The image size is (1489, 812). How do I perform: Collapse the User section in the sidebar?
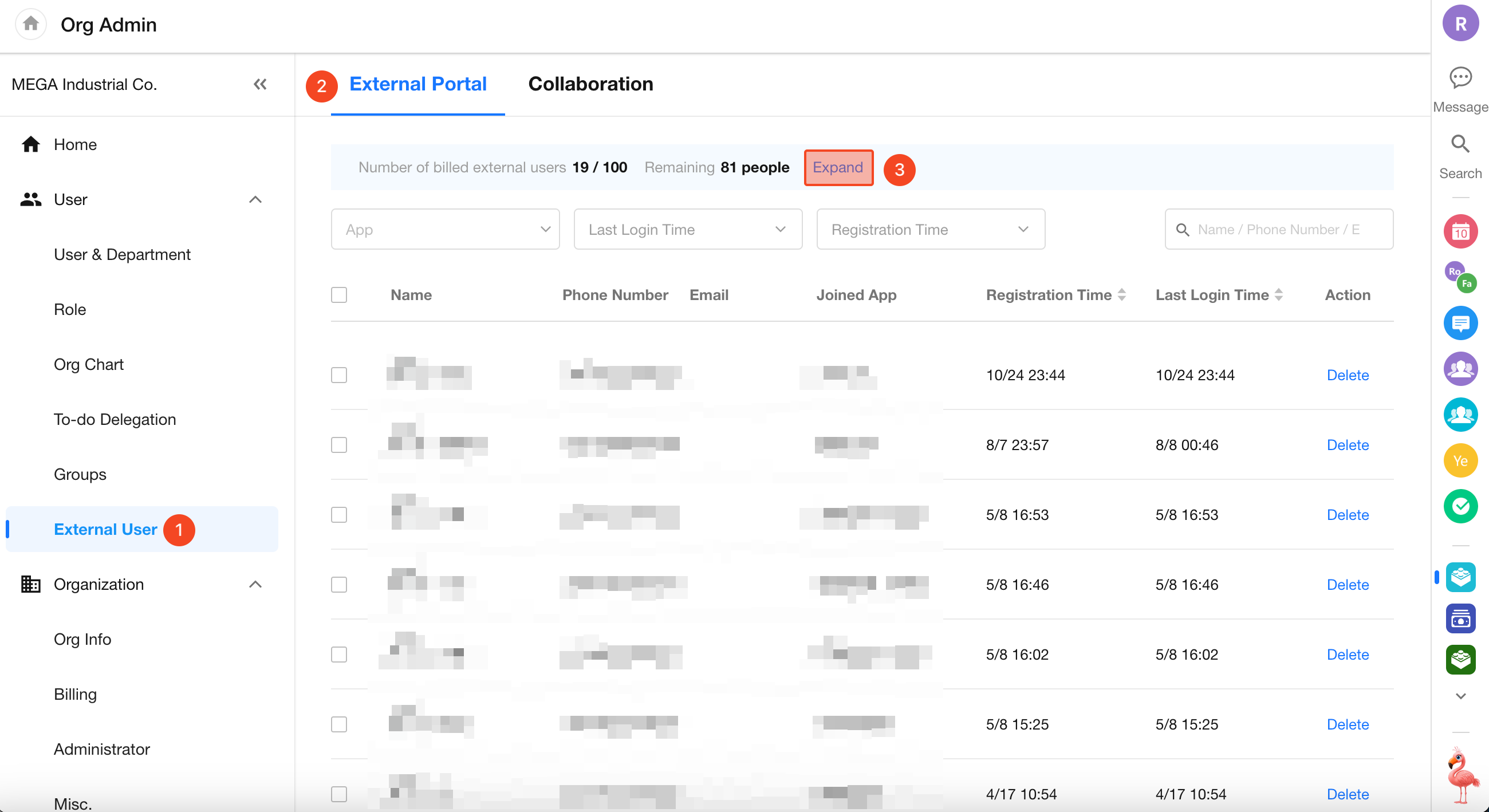pos(255,199)
